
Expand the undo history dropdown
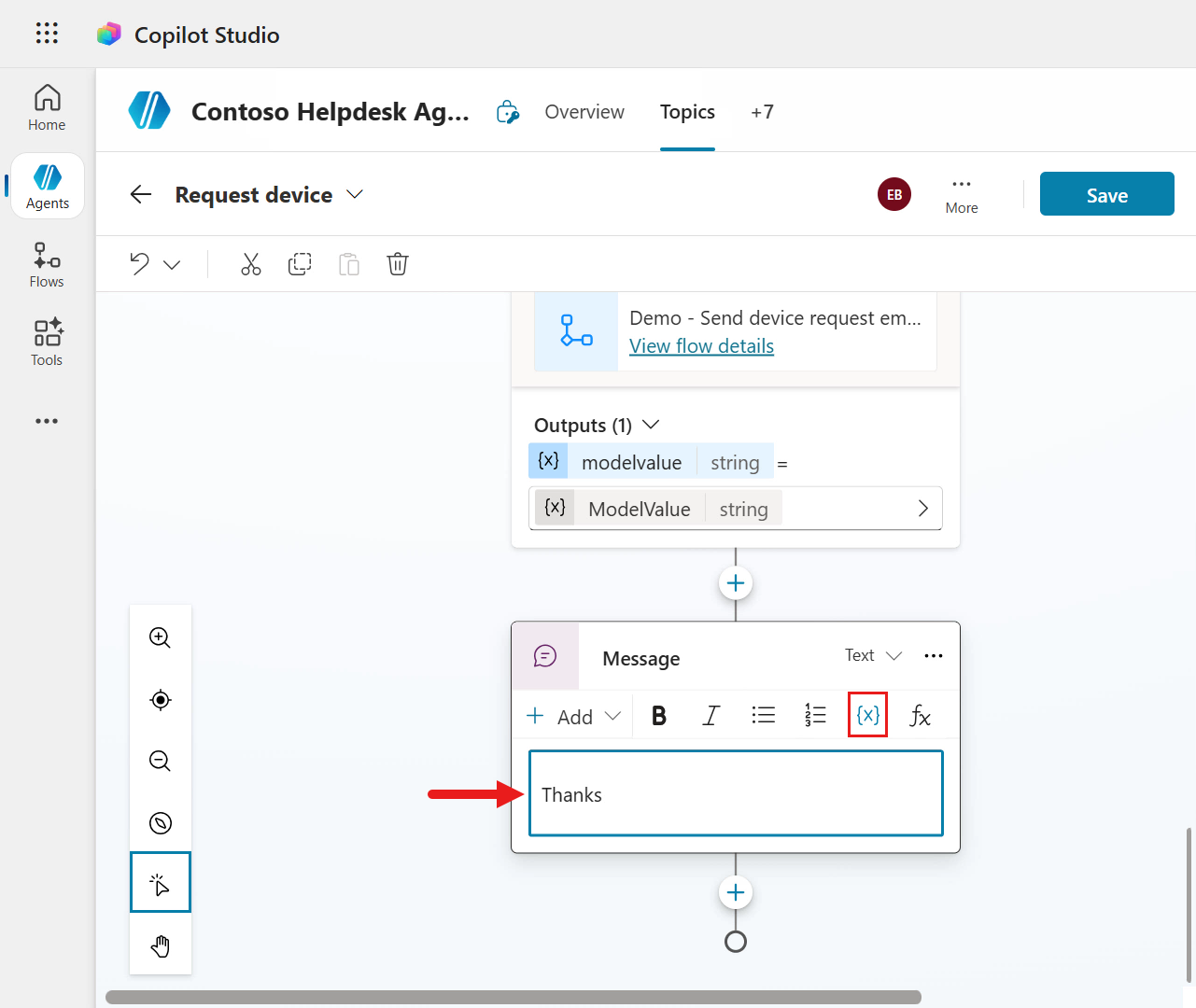(x=172, y=265)
